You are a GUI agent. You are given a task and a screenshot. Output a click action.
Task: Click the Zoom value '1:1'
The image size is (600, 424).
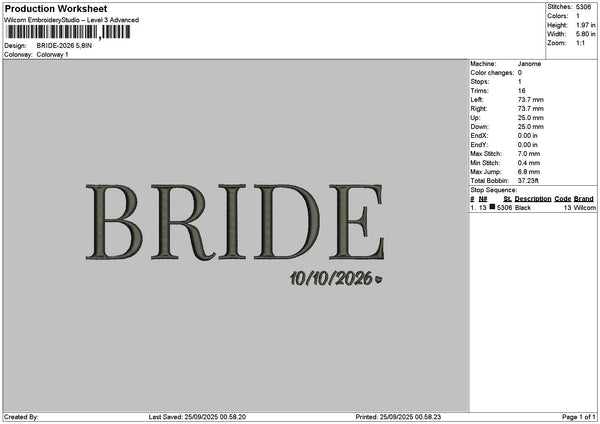coord(580,43)
